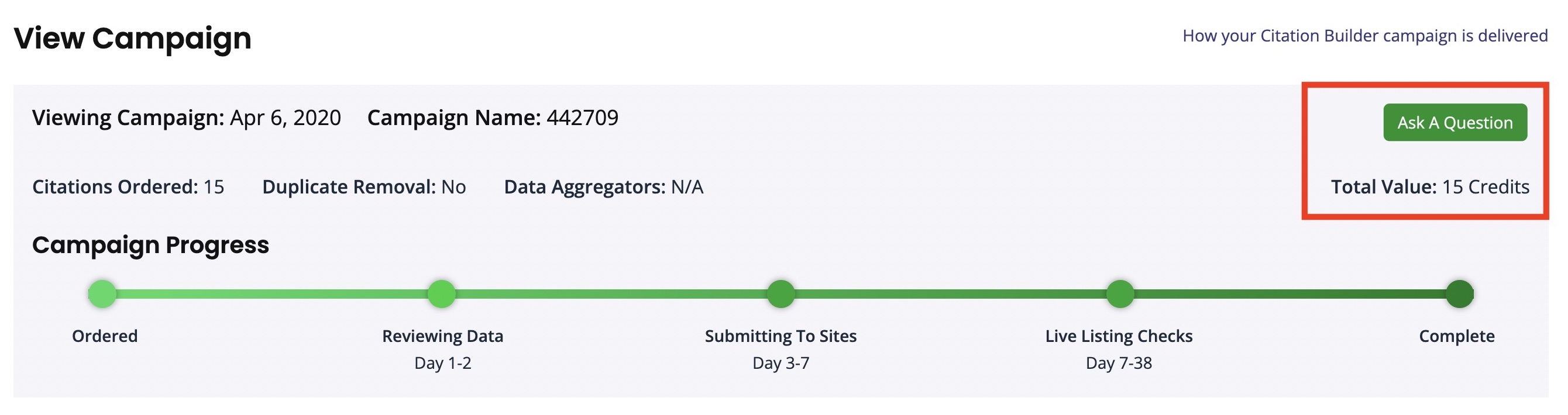This screenshot has height=415, width=1568.
Task: Click the Complete step label
Action: point(1457,336)
